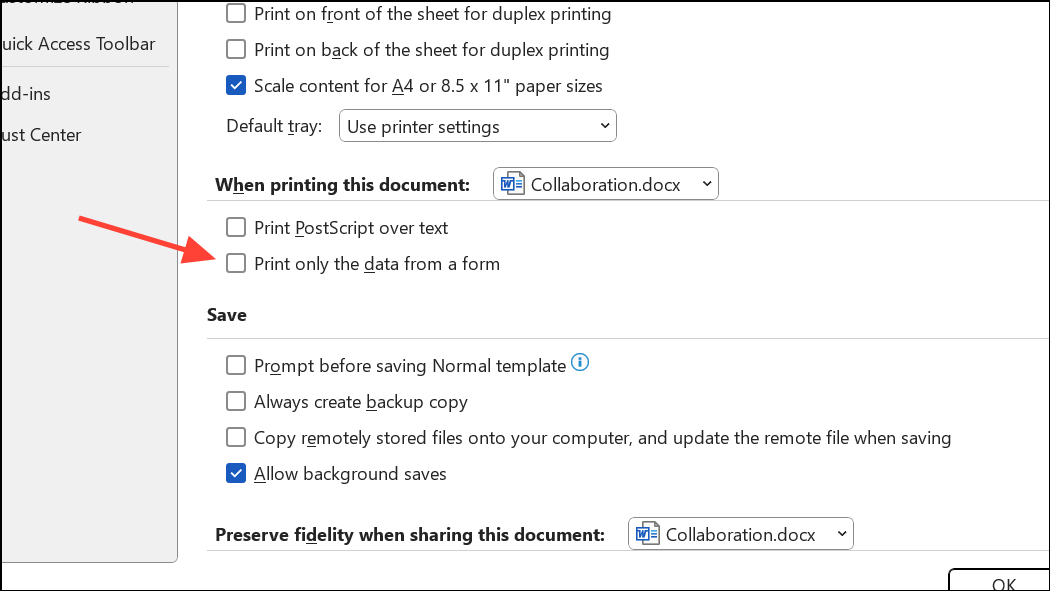1050x591 pixels.
Task: Switch to the Trust Center section
Action: point(40,135)
